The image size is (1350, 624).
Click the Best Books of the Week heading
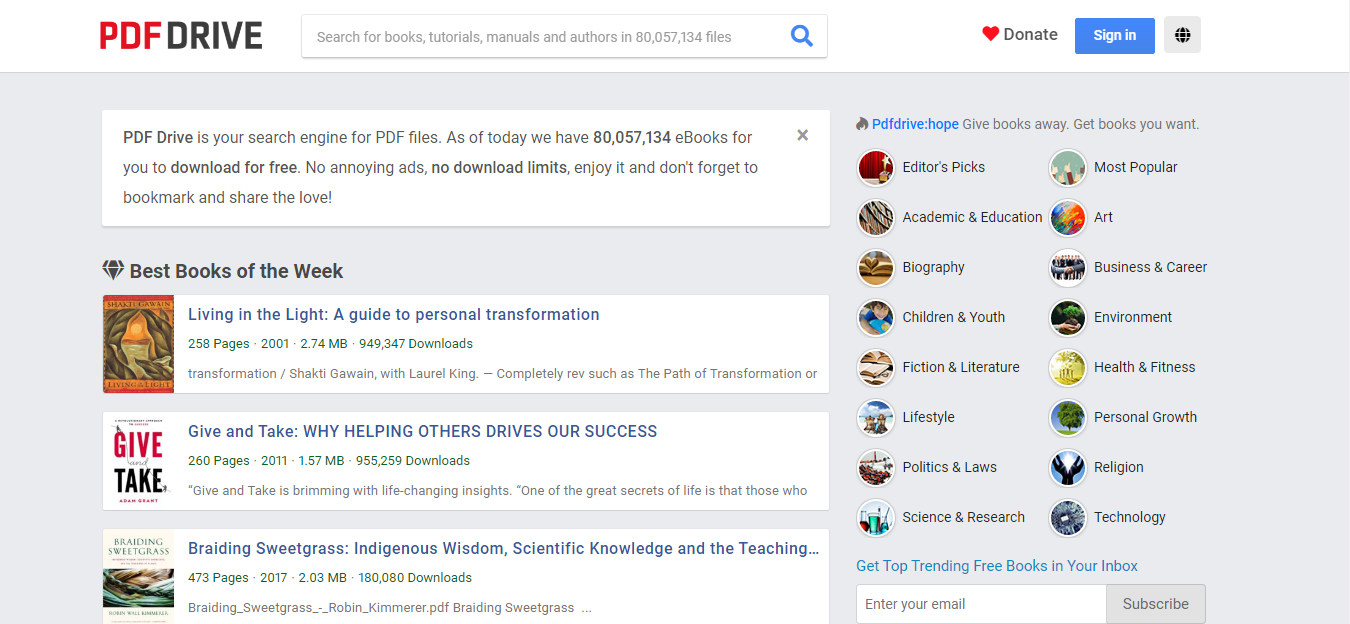point(236,271)
